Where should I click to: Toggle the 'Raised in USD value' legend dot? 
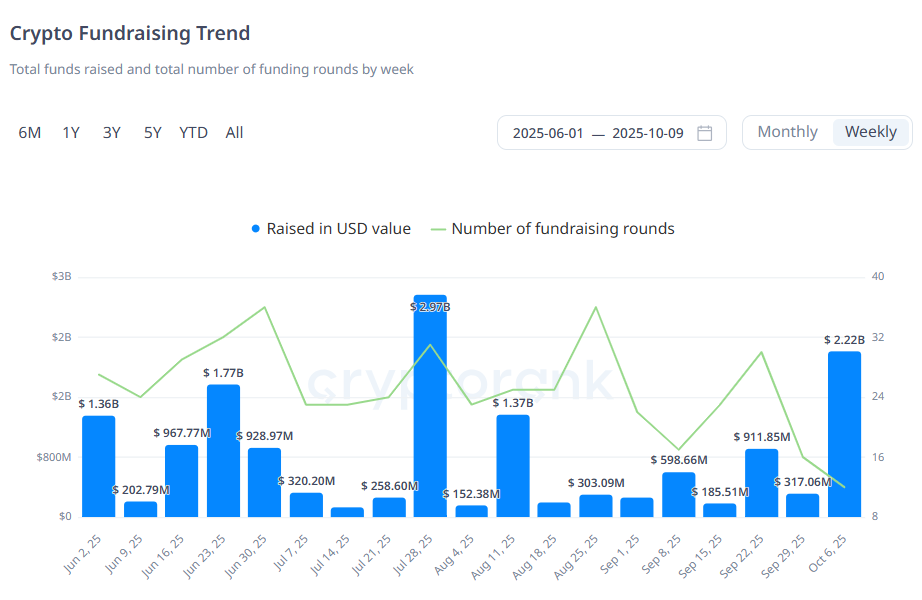click(256, 229)
